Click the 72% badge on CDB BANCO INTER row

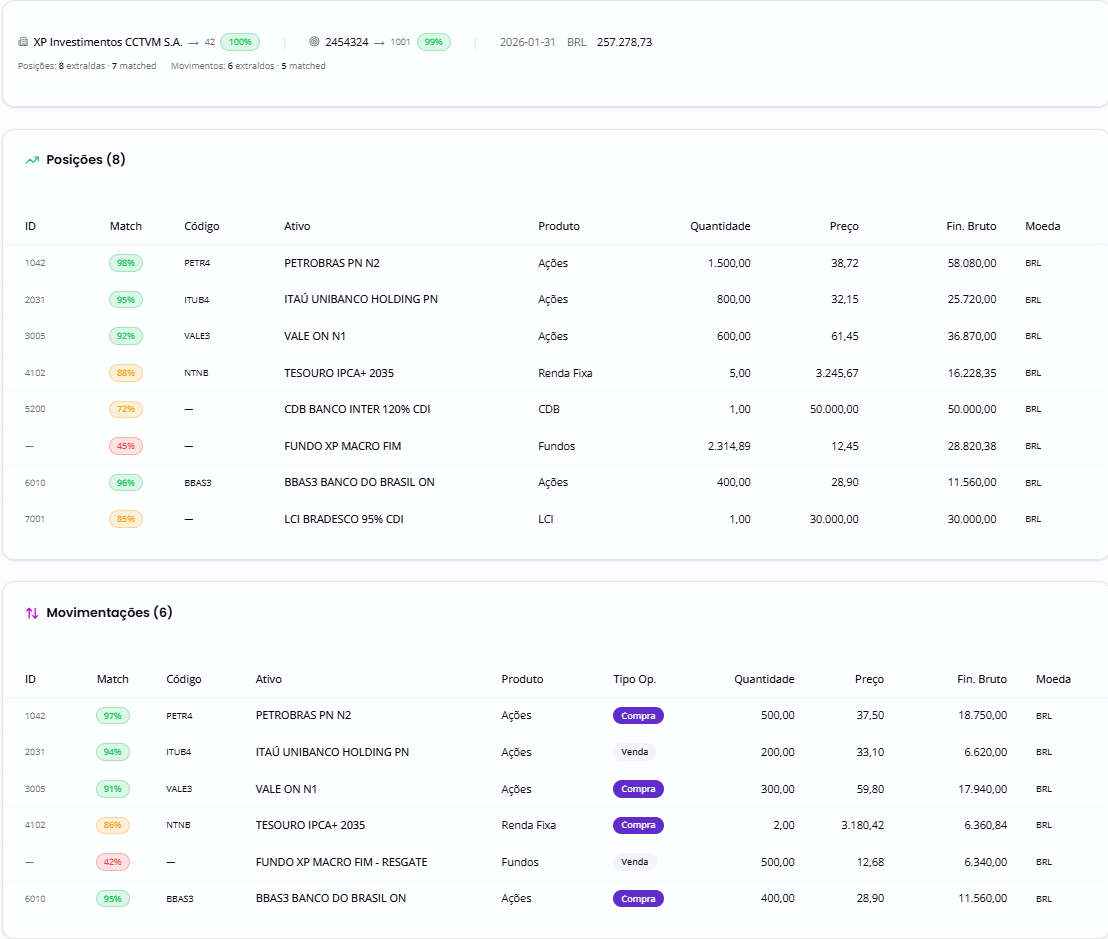click(126, 409)
